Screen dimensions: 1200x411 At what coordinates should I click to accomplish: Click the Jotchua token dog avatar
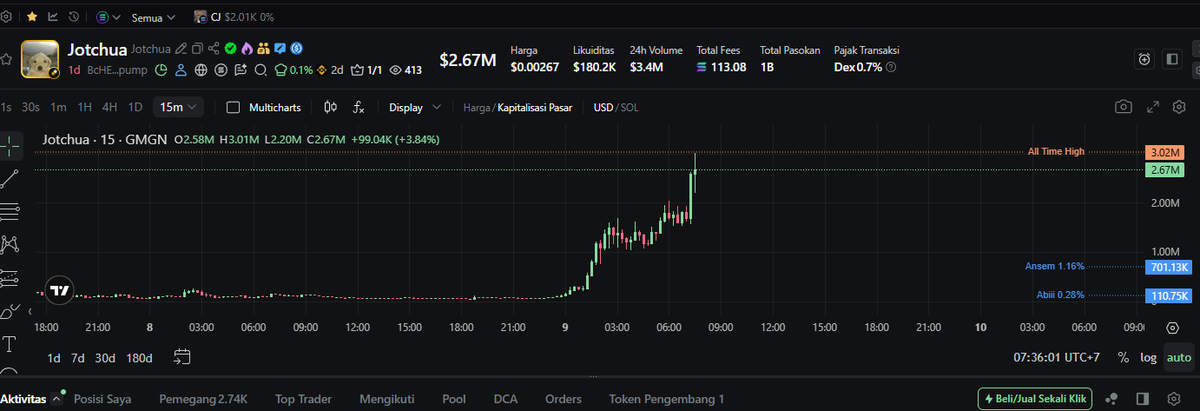point(40,59)
